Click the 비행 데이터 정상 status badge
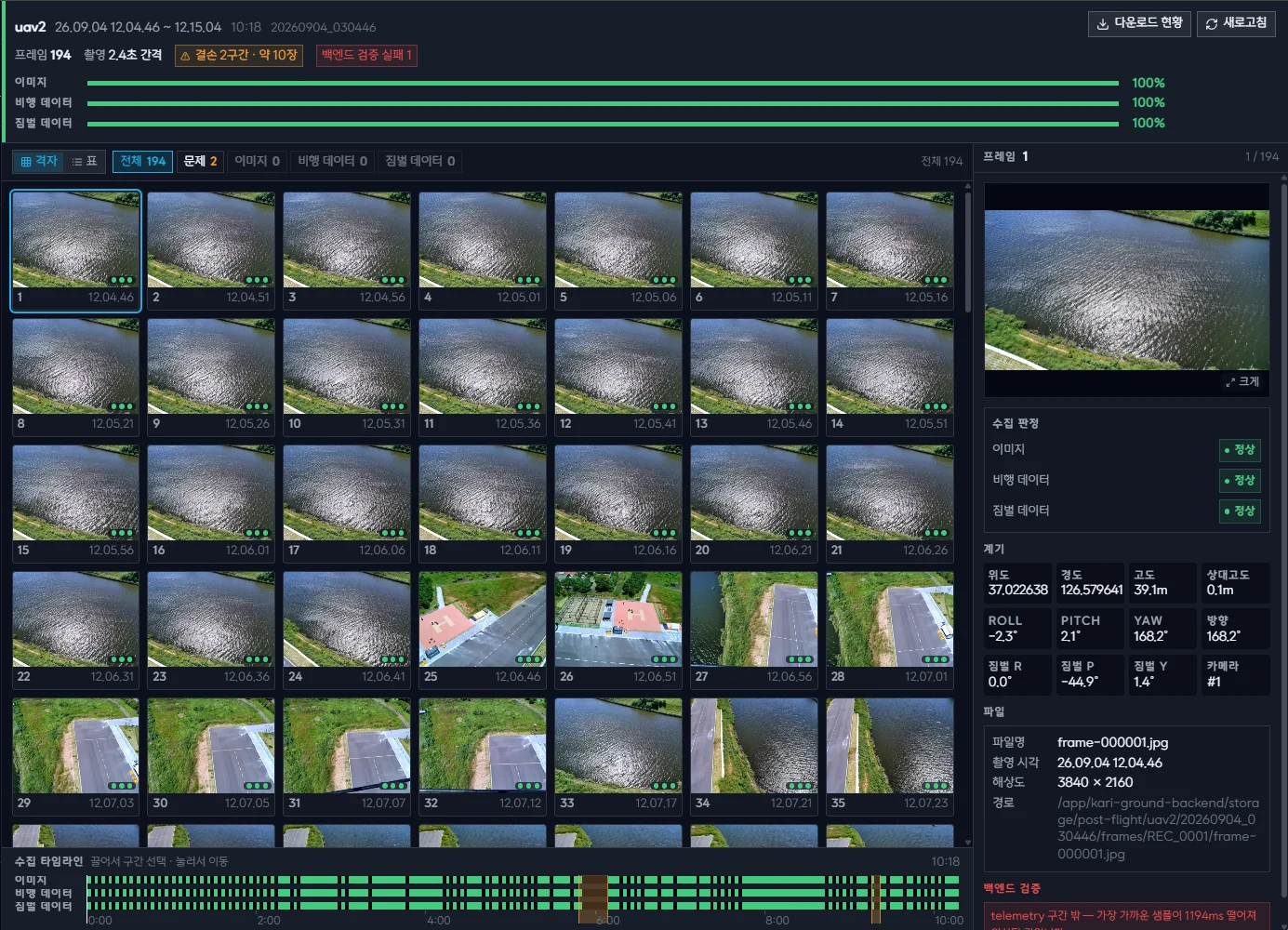The height and width of the screenshot is (930, 1288). [x=1240, y=481]
